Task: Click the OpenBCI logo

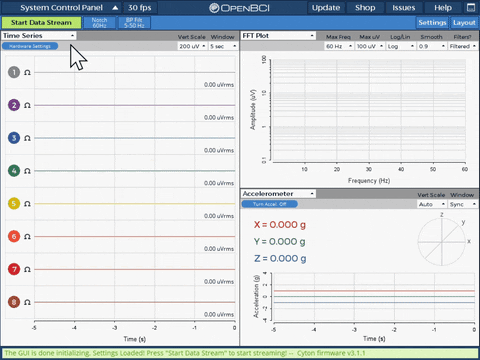Action: point(239,8)
